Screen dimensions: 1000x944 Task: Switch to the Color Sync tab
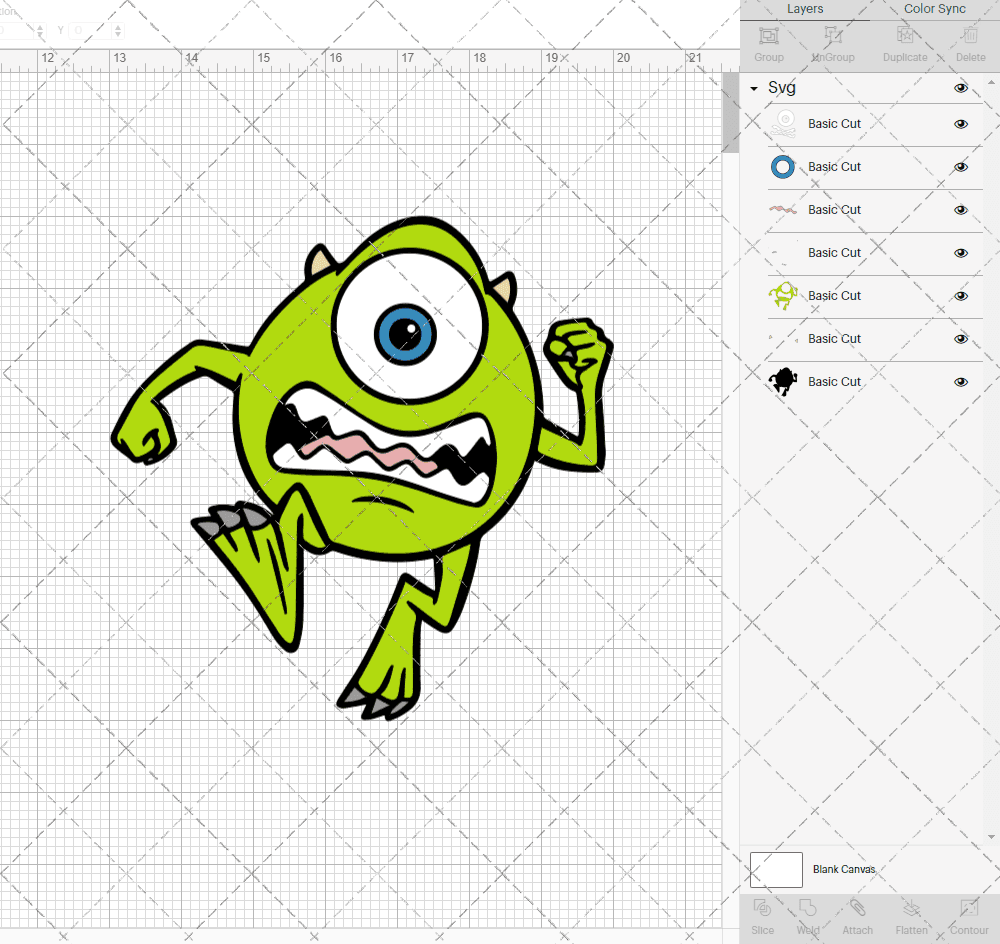tap(934, 9)
